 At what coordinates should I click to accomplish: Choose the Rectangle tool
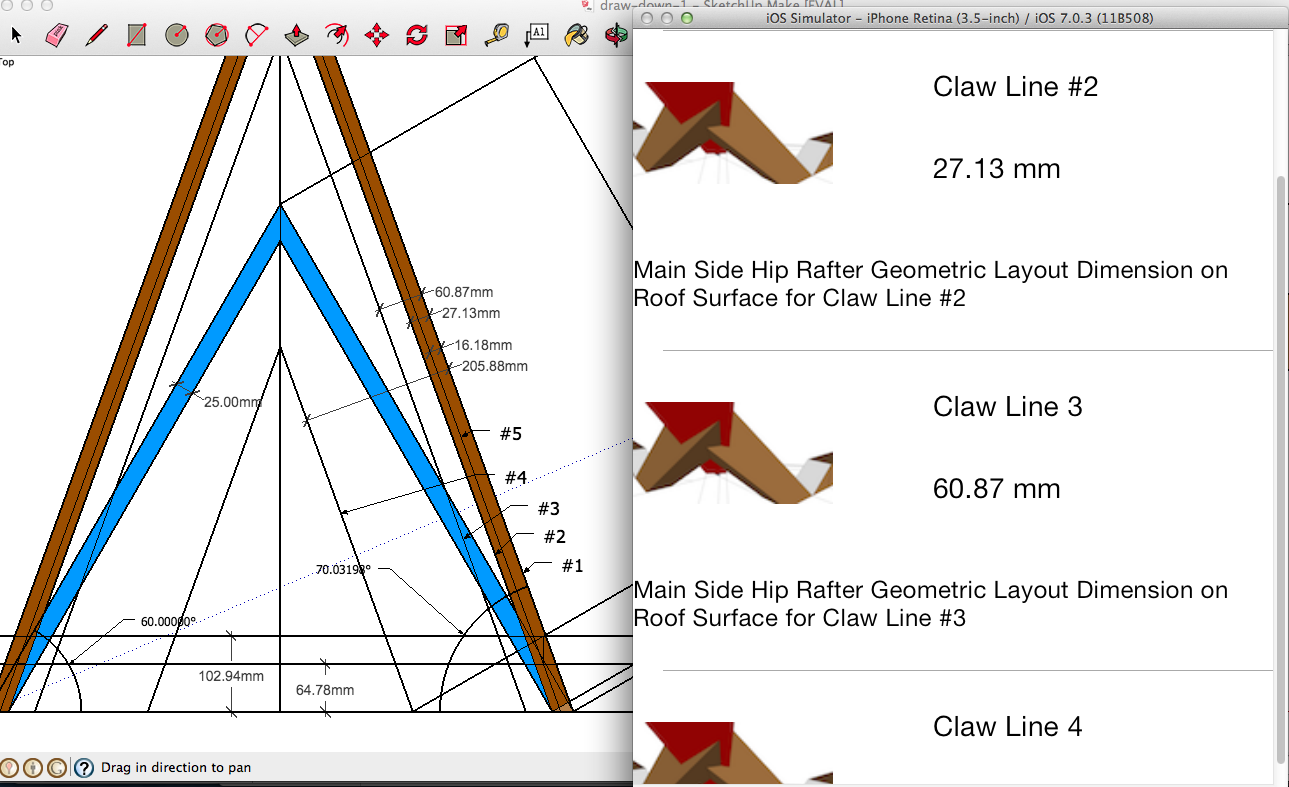(137, 34)
